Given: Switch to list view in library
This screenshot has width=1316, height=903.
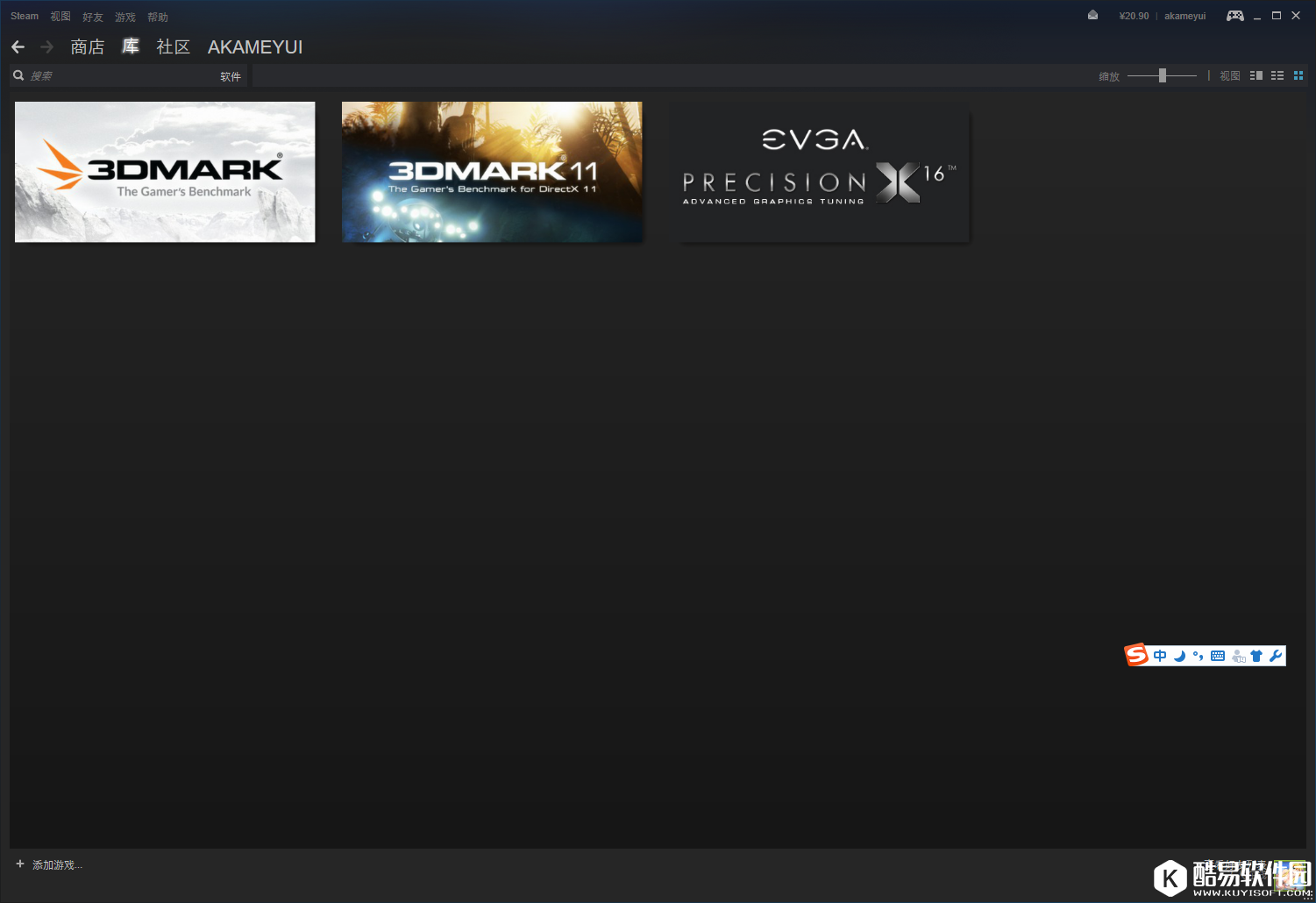Looking at the screenshot, I should coord(1277,75).
